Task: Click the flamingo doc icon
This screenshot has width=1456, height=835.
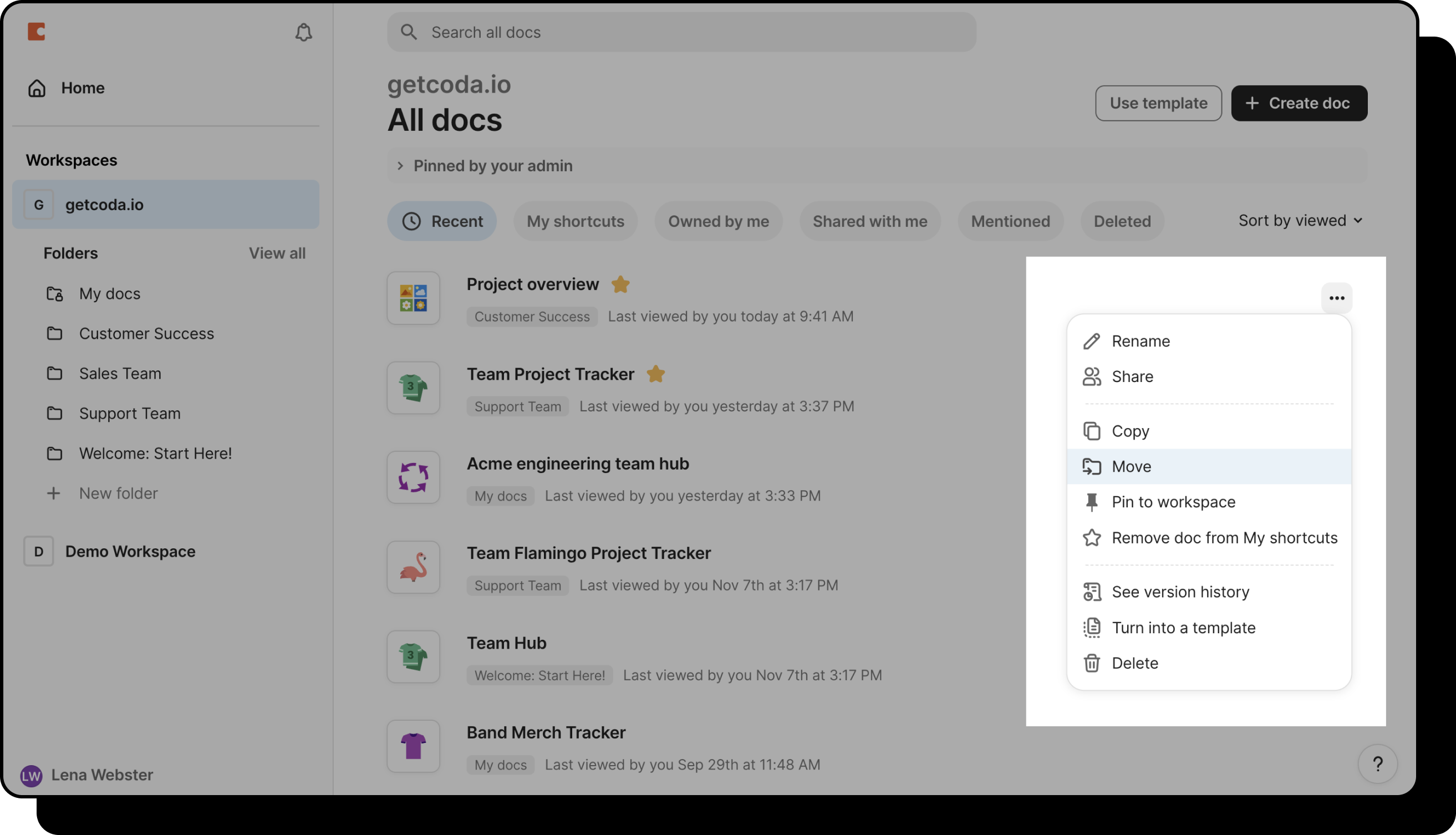Action: pos(413,567)
